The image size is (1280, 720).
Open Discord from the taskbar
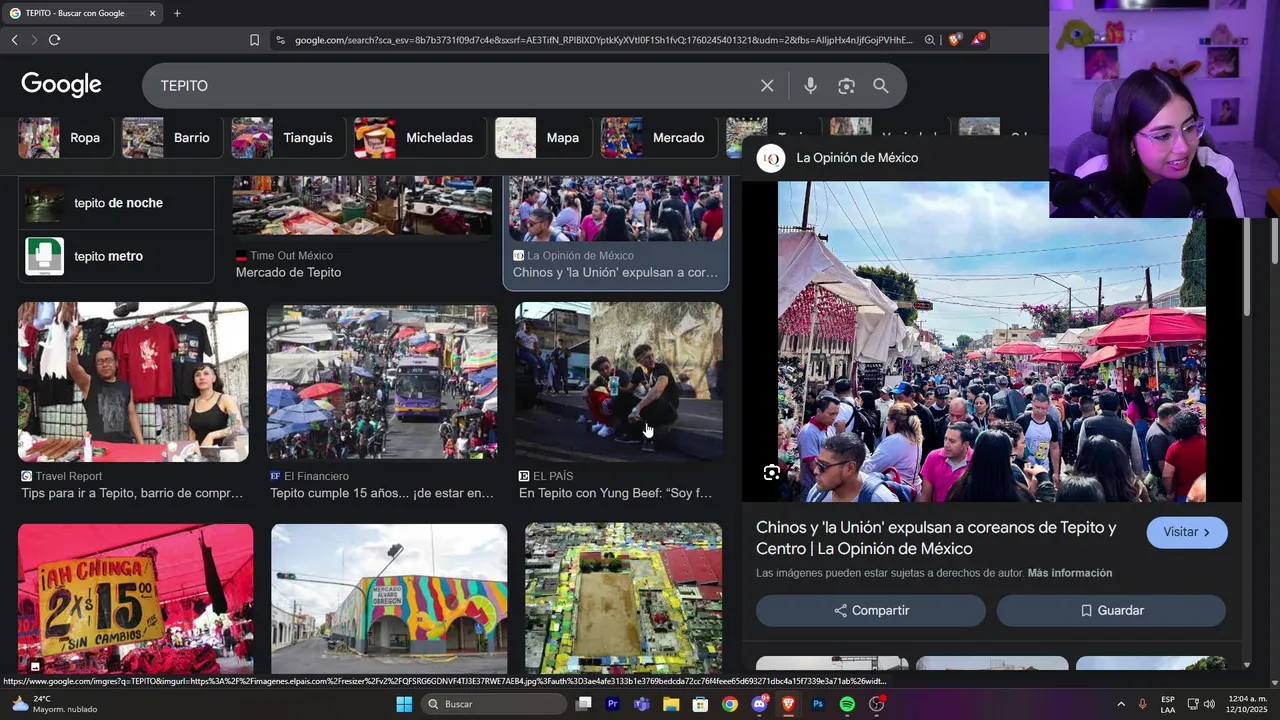tap(759, 704)
